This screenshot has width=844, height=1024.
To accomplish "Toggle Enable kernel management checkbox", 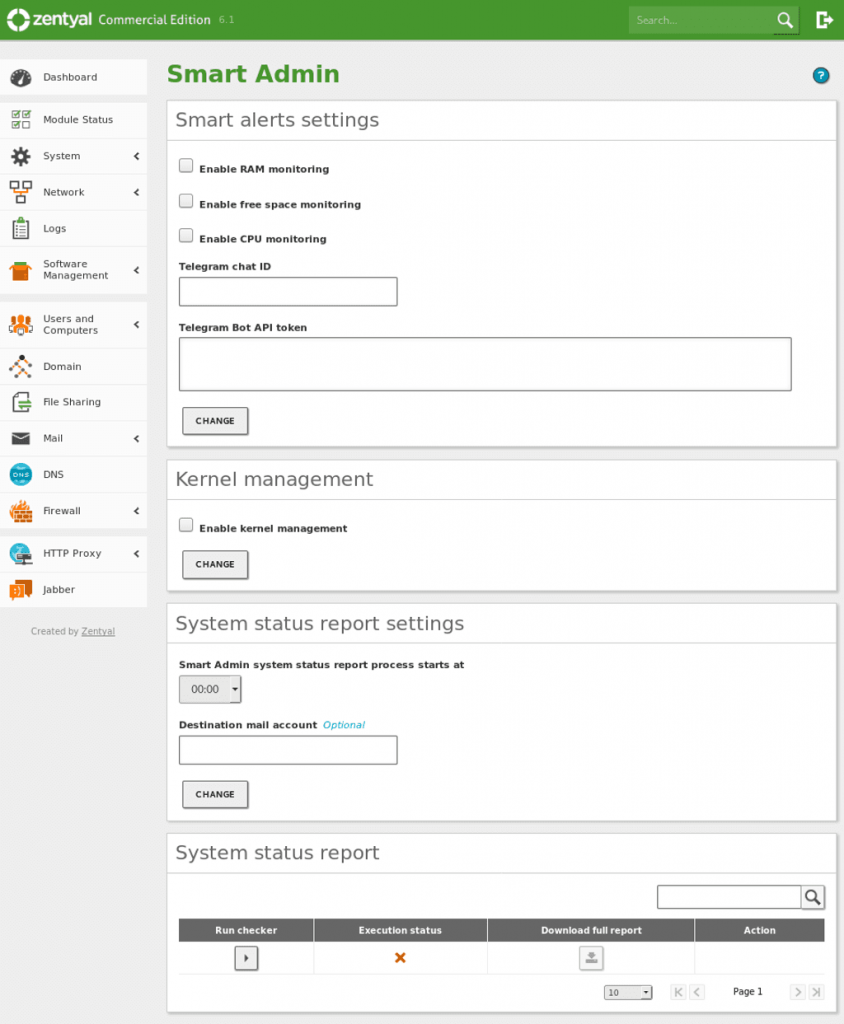I will point(186,525).
